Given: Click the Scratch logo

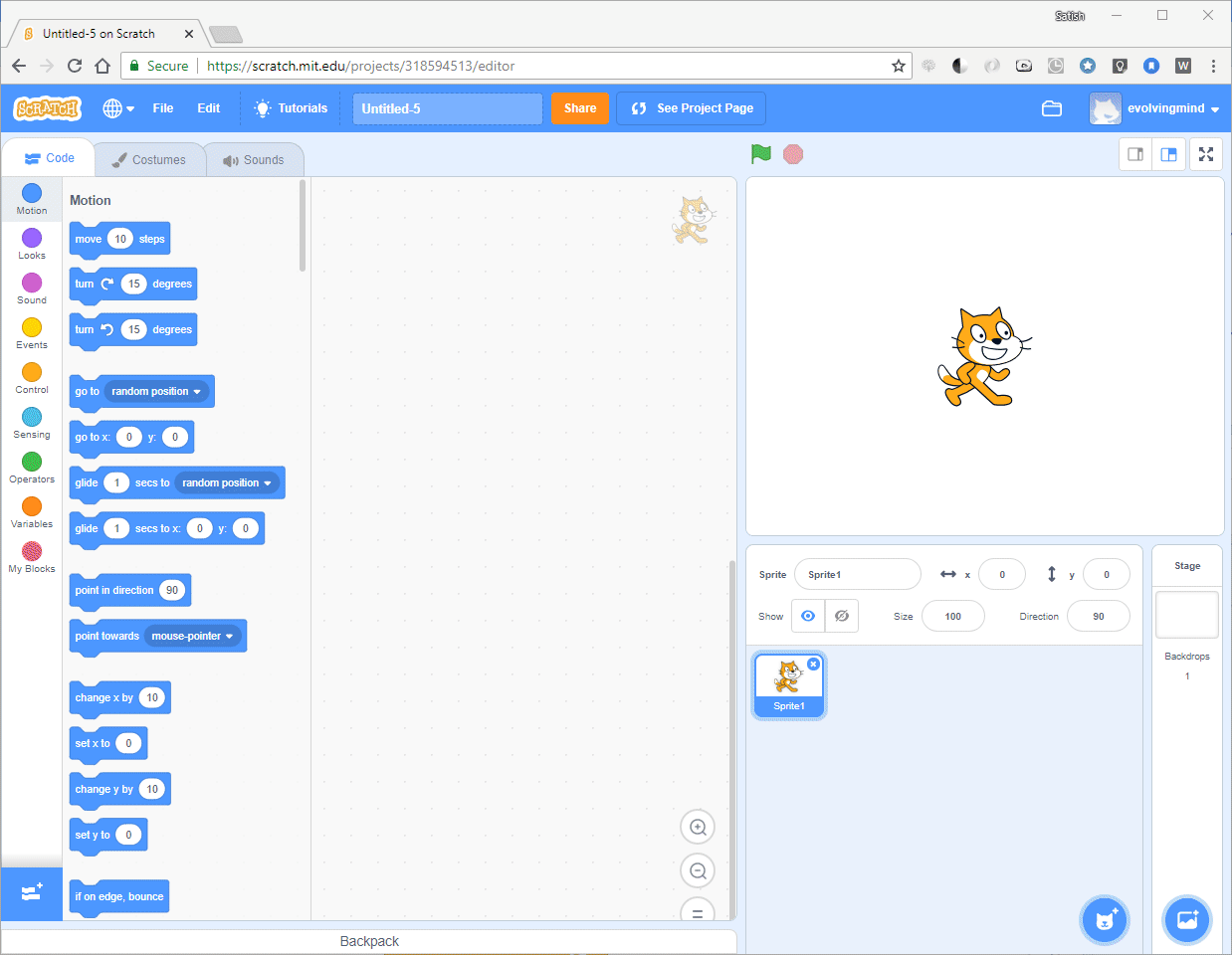Looking at the screenshot, I should click(x=47, y=108).
